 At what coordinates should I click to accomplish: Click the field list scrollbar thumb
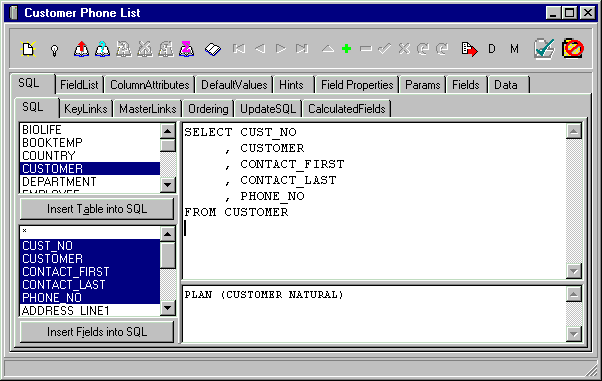168,255
